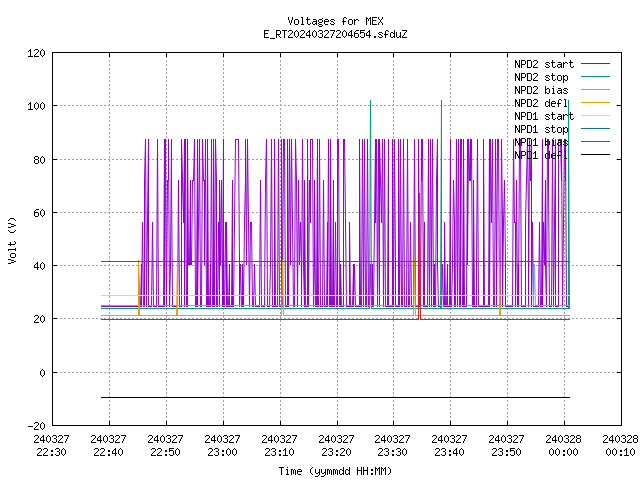Click the y-axis tick value 80
This screenshot has width=640, height=480.
[x=39, y=160]
